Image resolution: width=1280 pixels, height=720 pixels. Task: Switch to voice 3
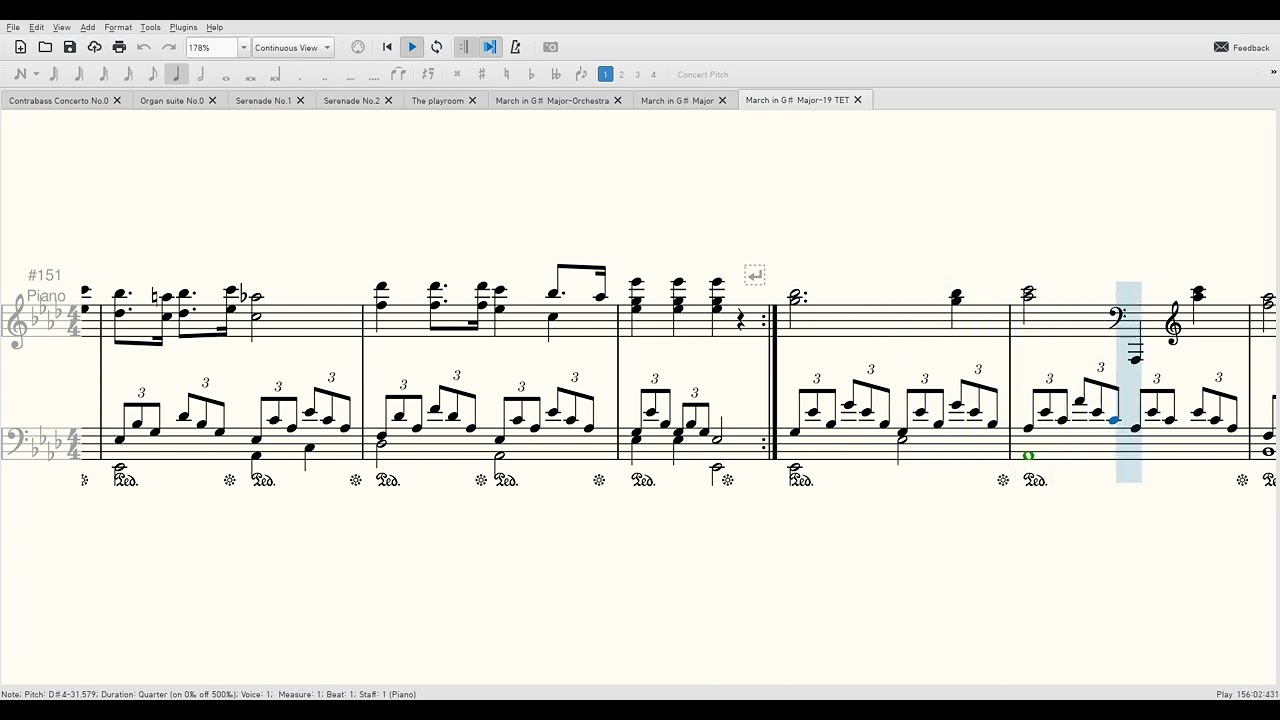[x=637, y=74]
